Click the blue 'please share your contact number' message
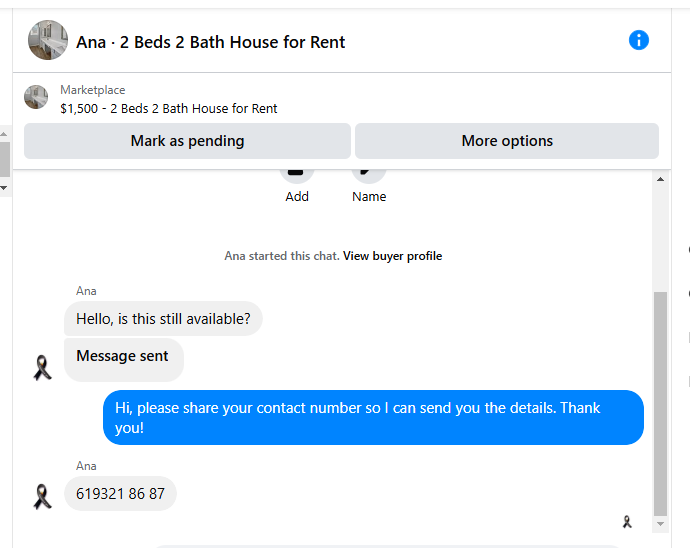Screen dimensions: 690x548 [373, 417]
